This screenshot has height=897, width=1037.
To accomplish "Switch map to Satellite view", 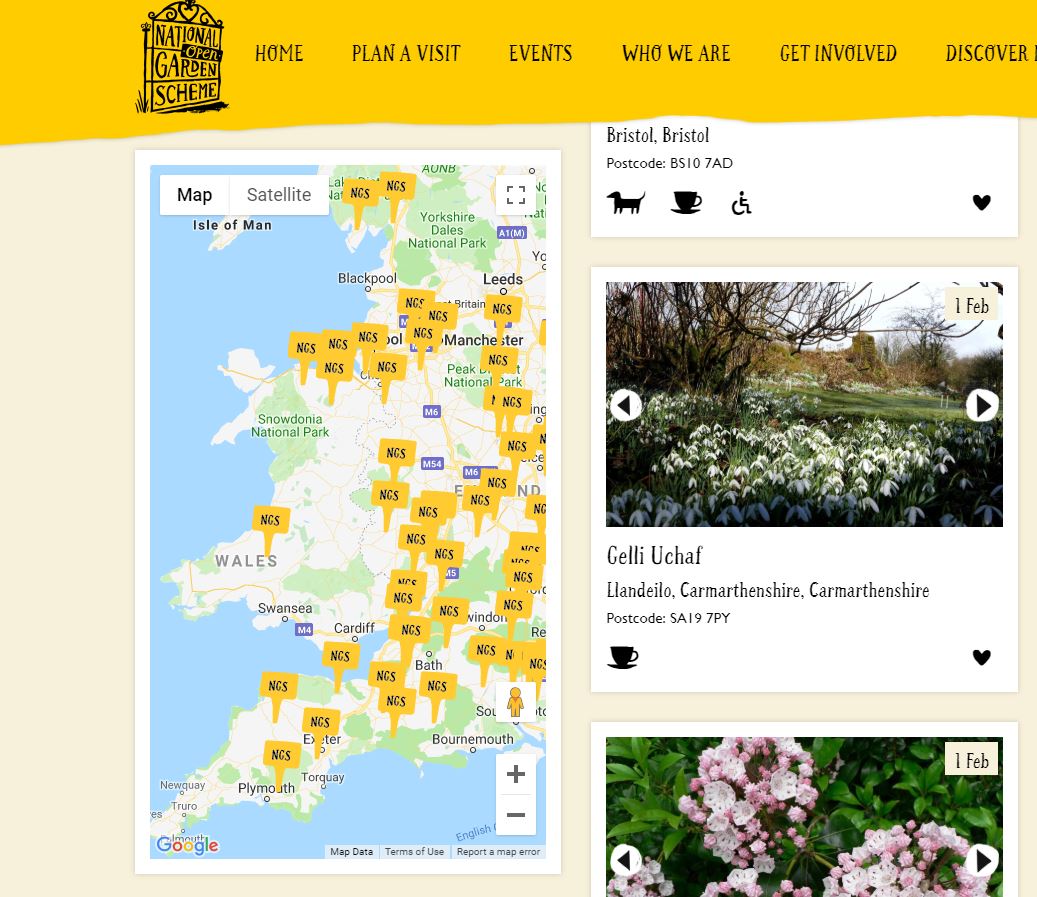I will (x=279, y=195).
